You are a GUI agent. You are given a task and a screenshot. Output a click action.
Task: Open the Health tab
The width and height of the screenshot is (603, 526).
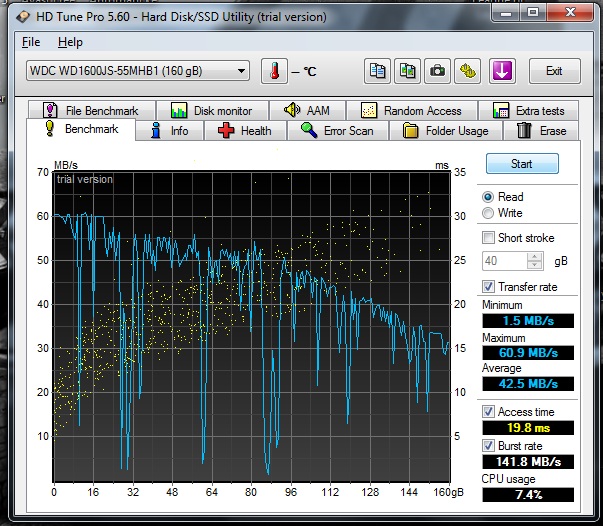[244, 131]
